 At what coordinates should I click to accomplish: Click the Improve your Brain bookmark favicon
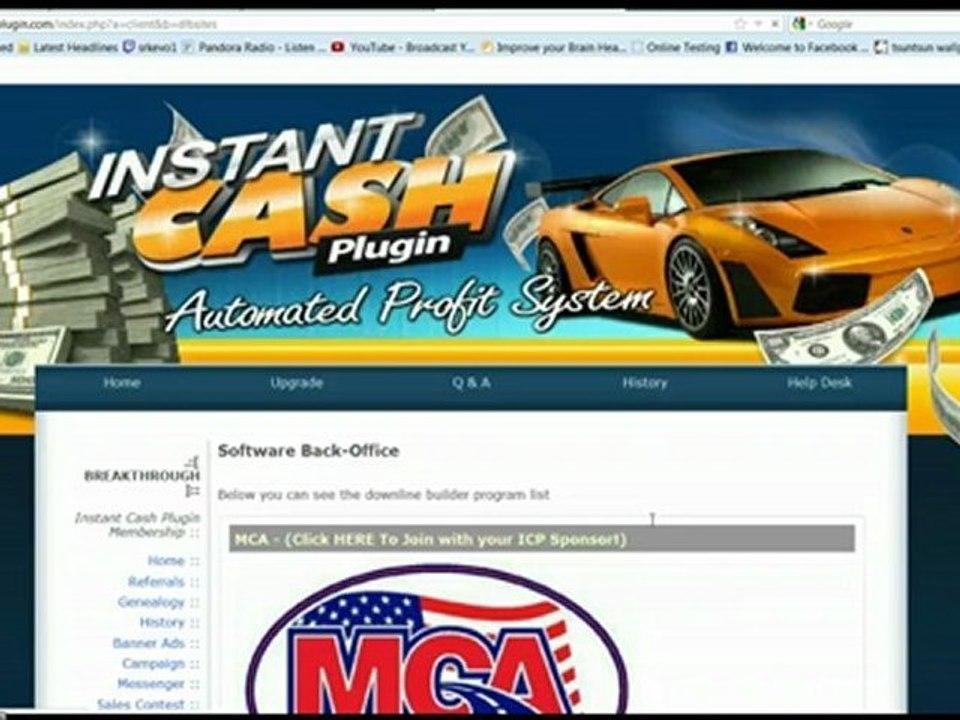pyautogui.click(x=487, y=47)
